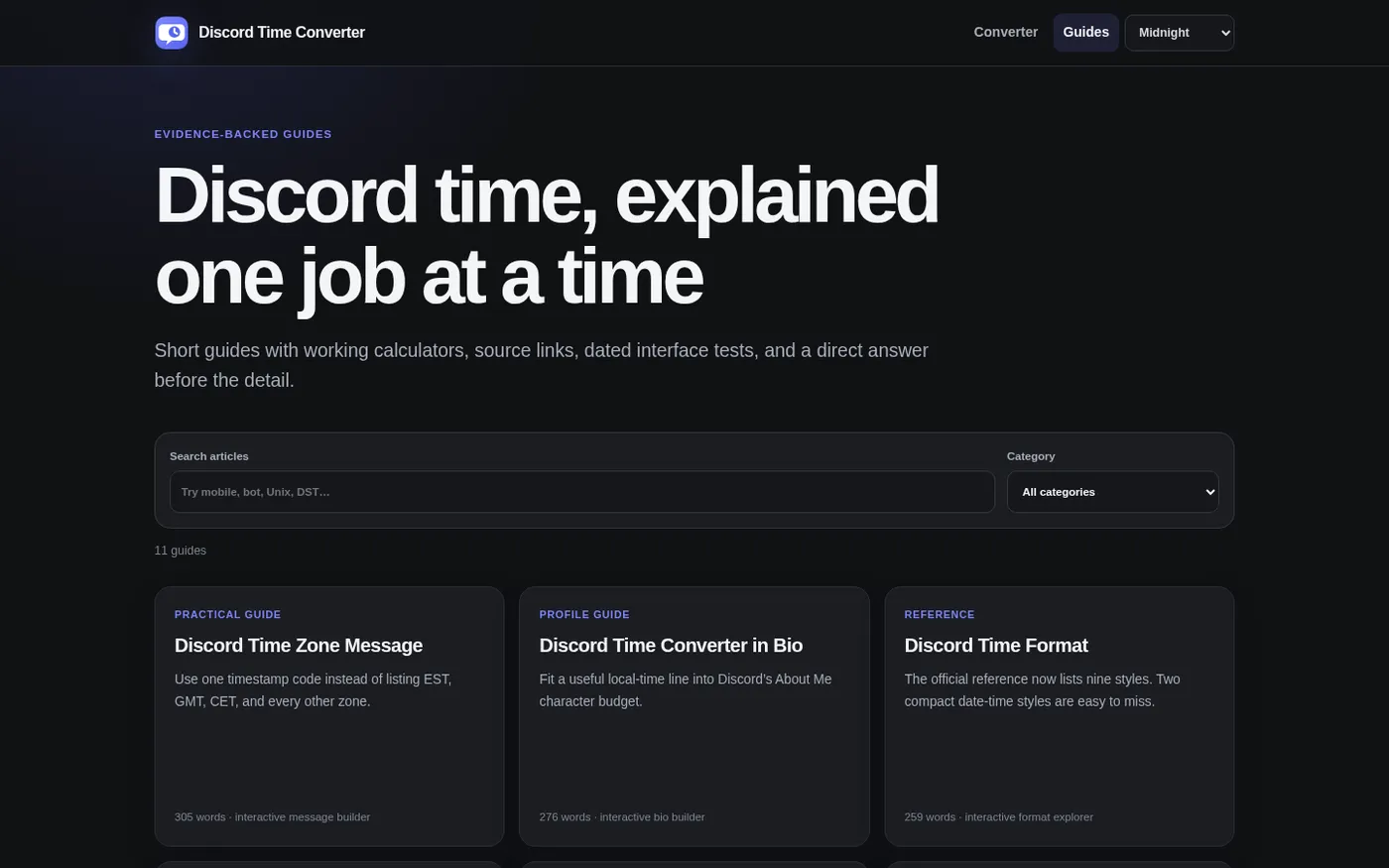
Task: Click the Discord Time Converter clock logo icon
Action: (x=172, y=33)
